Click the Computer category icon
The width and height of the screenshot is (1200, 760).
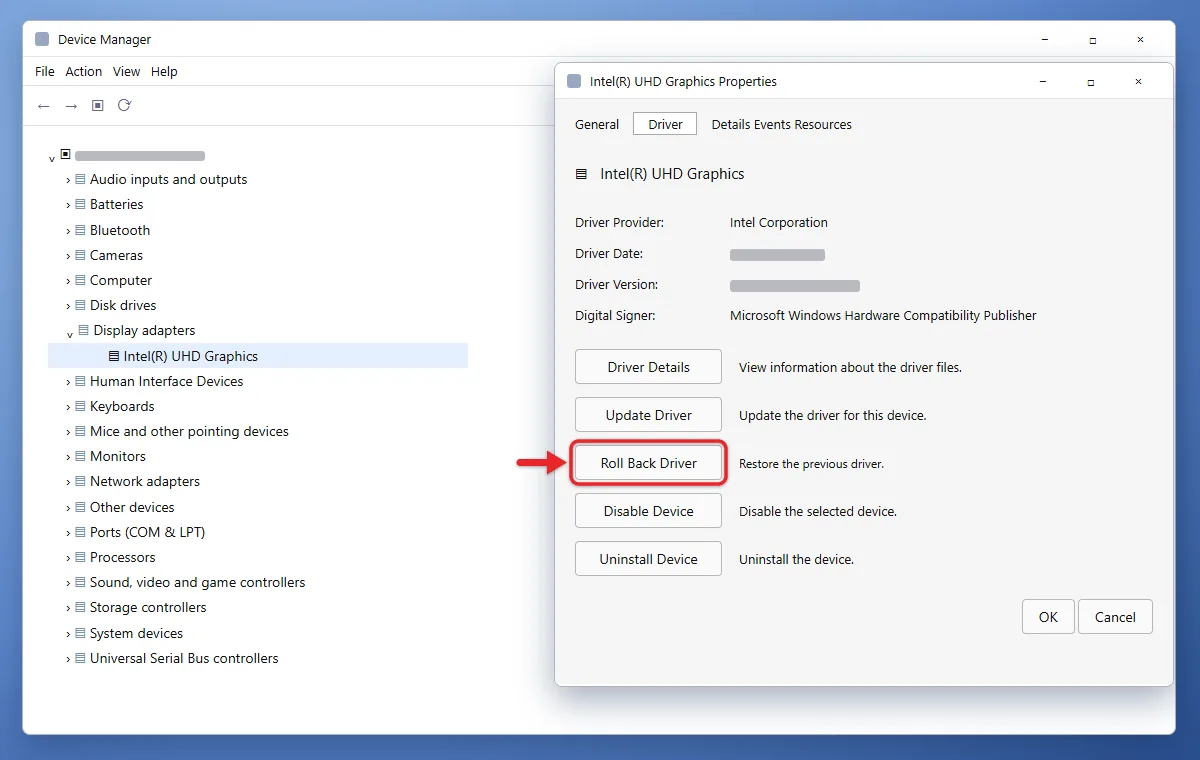[x=80, y=281]
